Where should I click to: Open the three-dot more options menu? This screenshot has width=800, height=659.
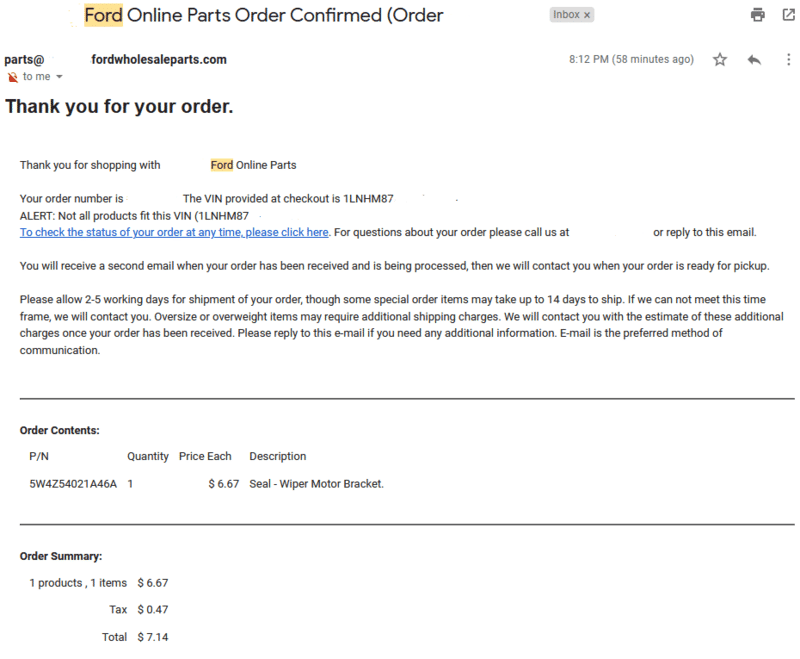pos(788,60)
